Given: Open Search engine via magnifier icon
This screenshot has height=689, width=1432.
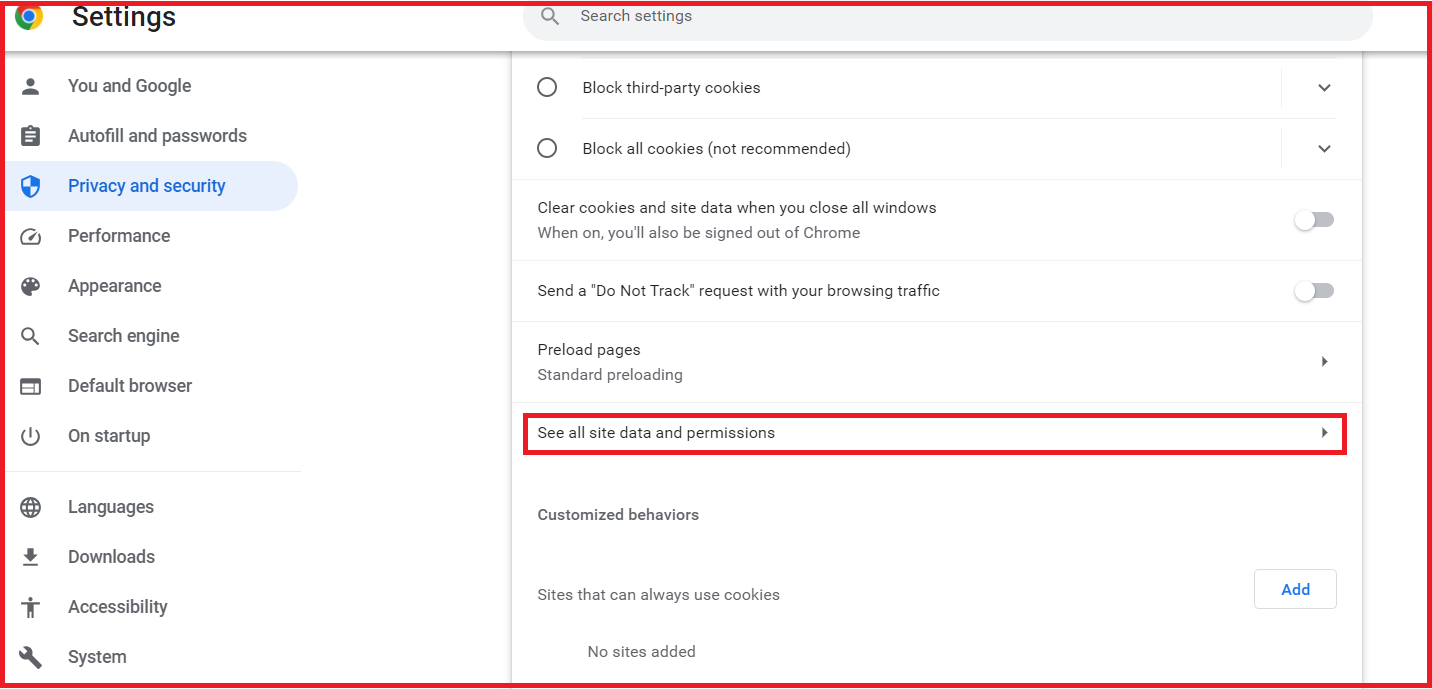Looking at the screenshot, I should point(31,335).
